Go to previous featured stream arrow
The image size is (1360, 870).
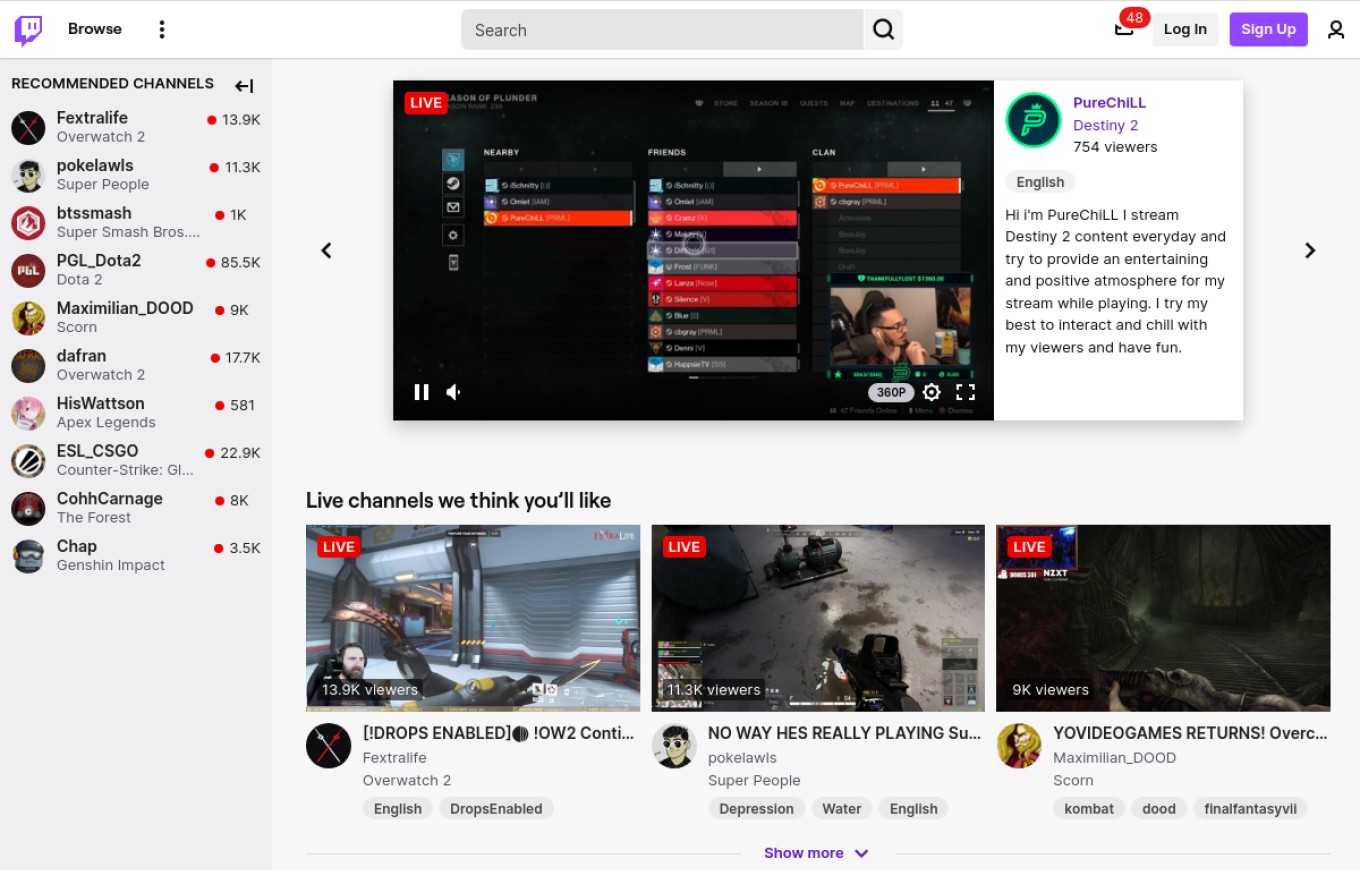[x=326, y=251]
